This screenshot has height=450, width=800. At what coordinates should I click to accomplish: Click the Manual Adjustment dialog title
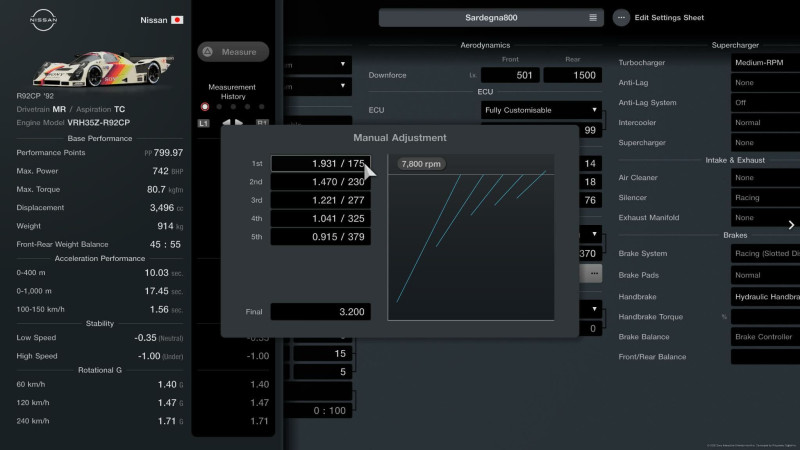pos(399,138)
